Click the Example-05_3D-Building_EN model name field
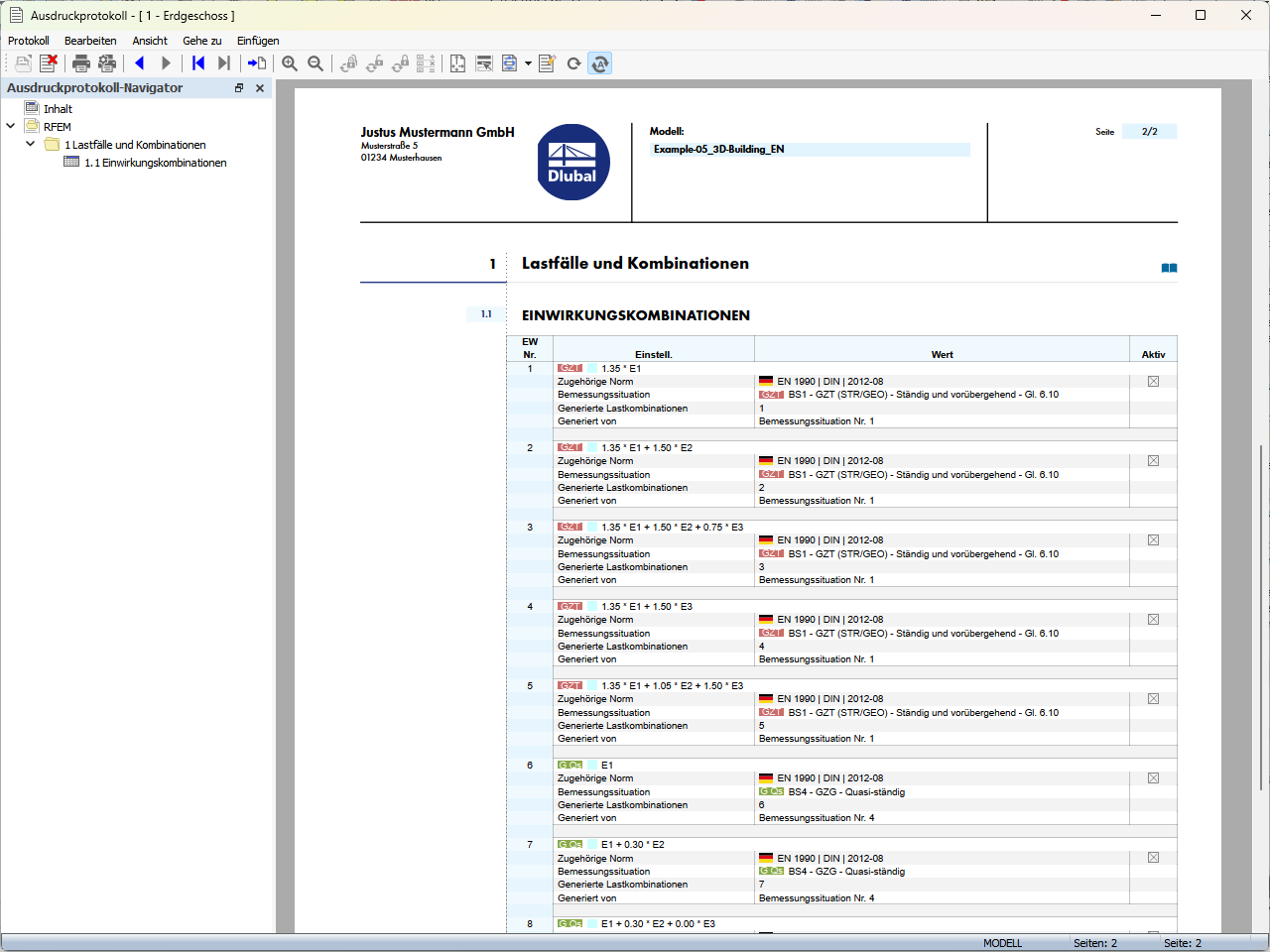 click(810, 150)
